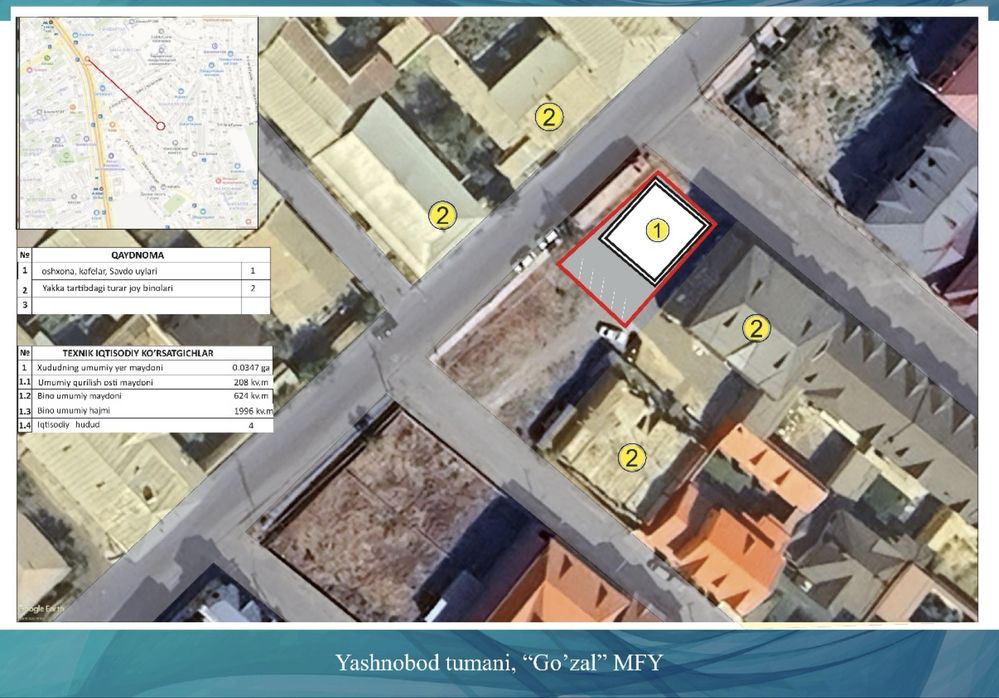Click row number "1.4" in the indicators table
999x698 pixels.
pyautogui.click(x=24, y=425)
